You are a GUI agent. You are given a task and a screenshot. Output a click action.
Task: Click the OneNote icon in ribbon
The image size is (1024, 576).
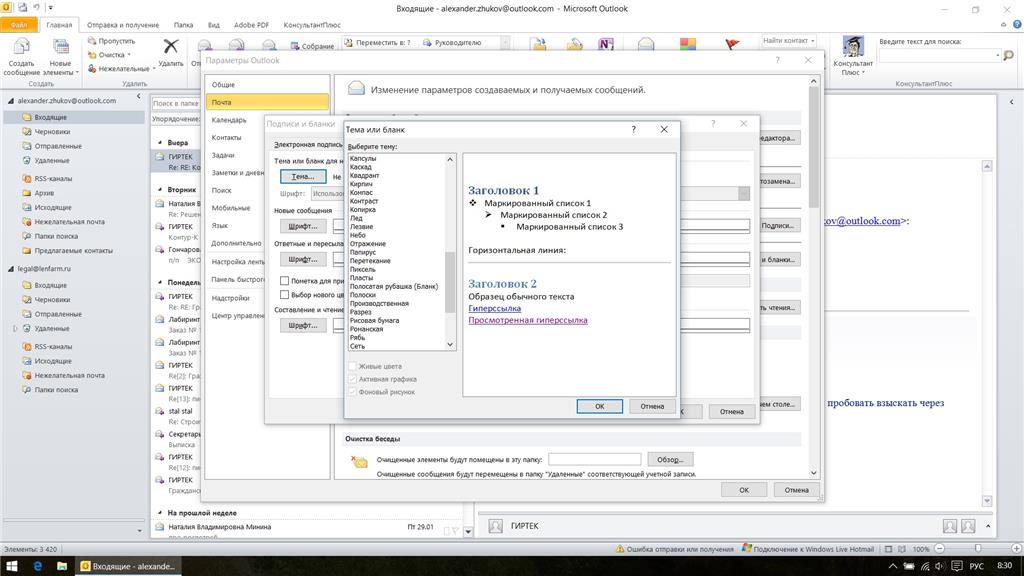pos(605,44)
